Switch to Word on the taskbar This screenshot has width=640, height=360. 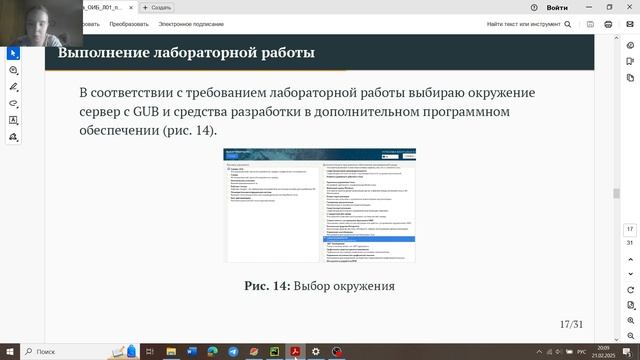(192, 351)
